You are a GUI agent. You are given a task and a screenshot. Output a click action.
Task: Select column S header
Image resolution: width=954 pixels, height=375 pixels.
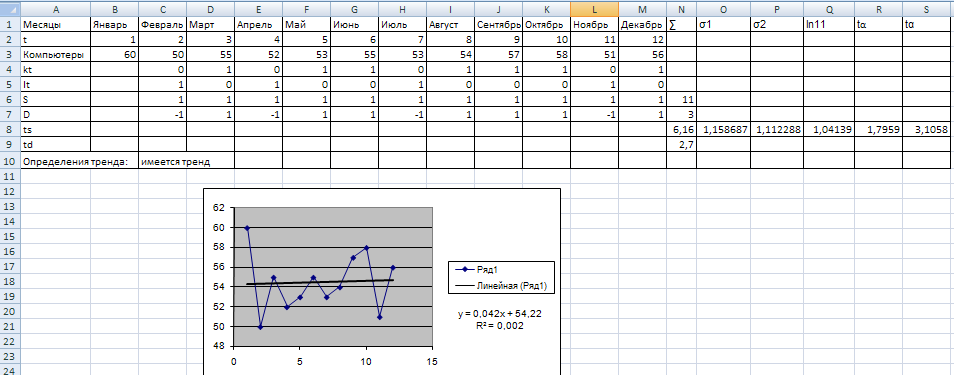tap(927, 9)
